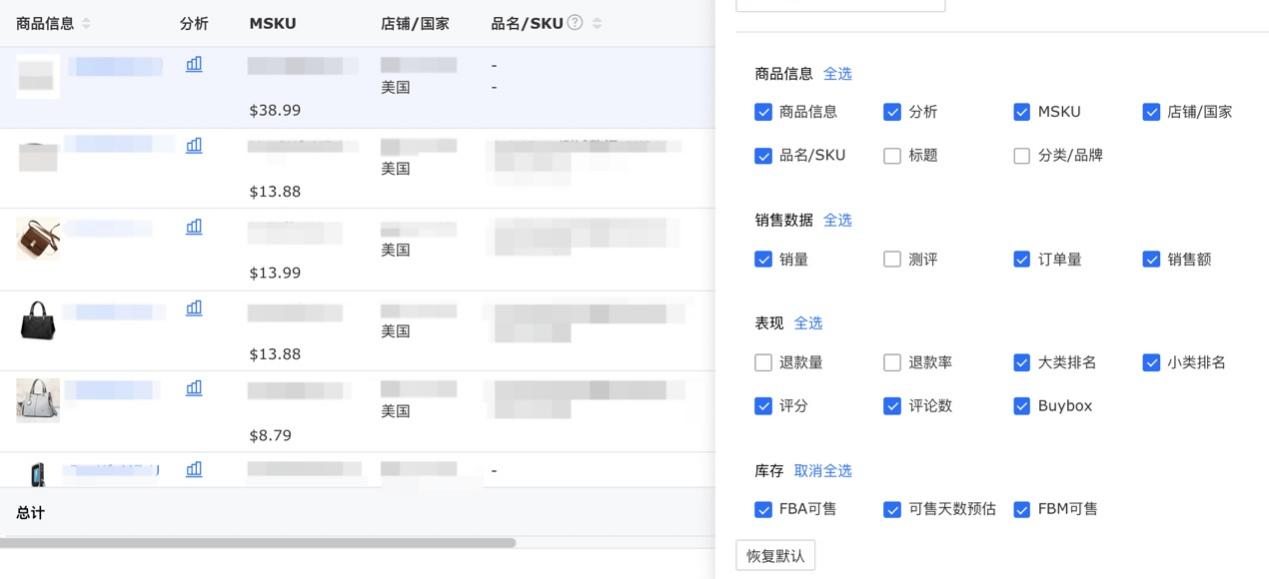The image size is (1269, 579).
Task: Enable the 测评 checkbox under 销售数据
Action: pos(892,258)
